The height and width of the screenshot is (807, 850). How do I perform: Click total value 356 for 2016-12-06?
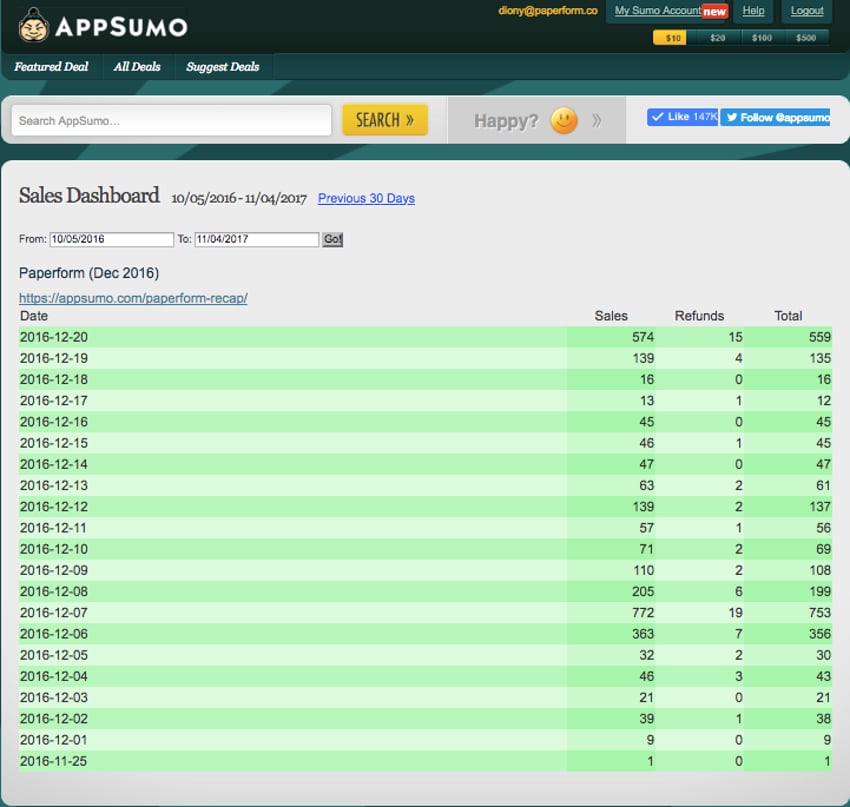pyautogui.click(x=820, y=634)
